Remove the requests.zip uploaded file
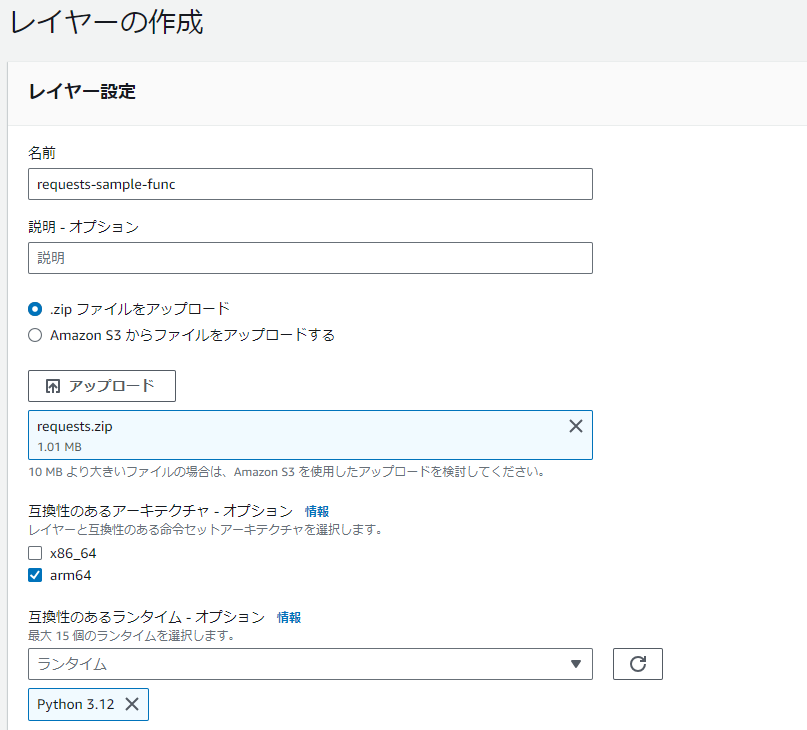Image resolution: width=807 pixels, height=730 pixels. (x=575, y=426)
